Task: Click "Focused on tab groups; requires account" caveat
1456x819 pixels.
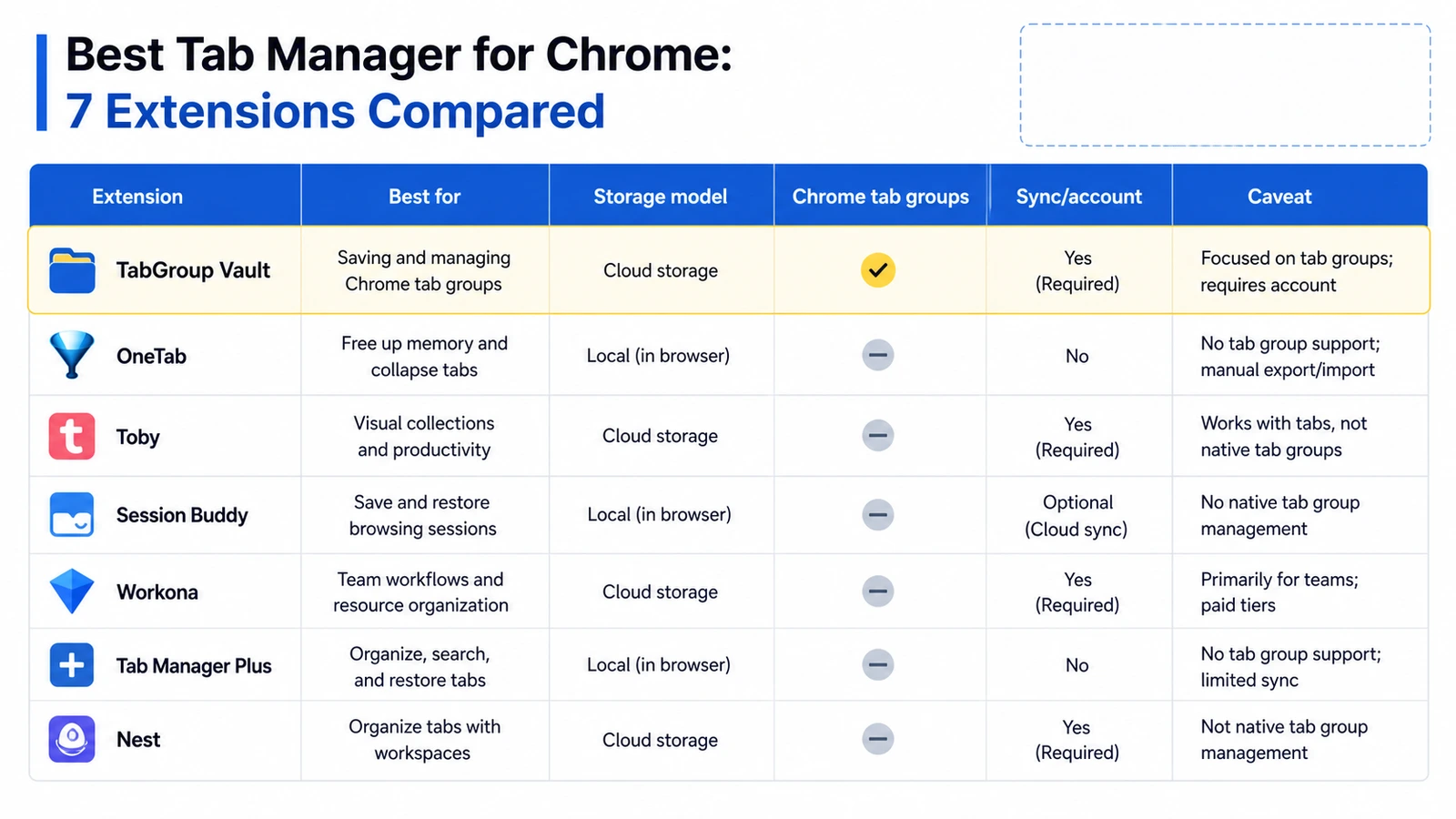Action: [1297, 271]
